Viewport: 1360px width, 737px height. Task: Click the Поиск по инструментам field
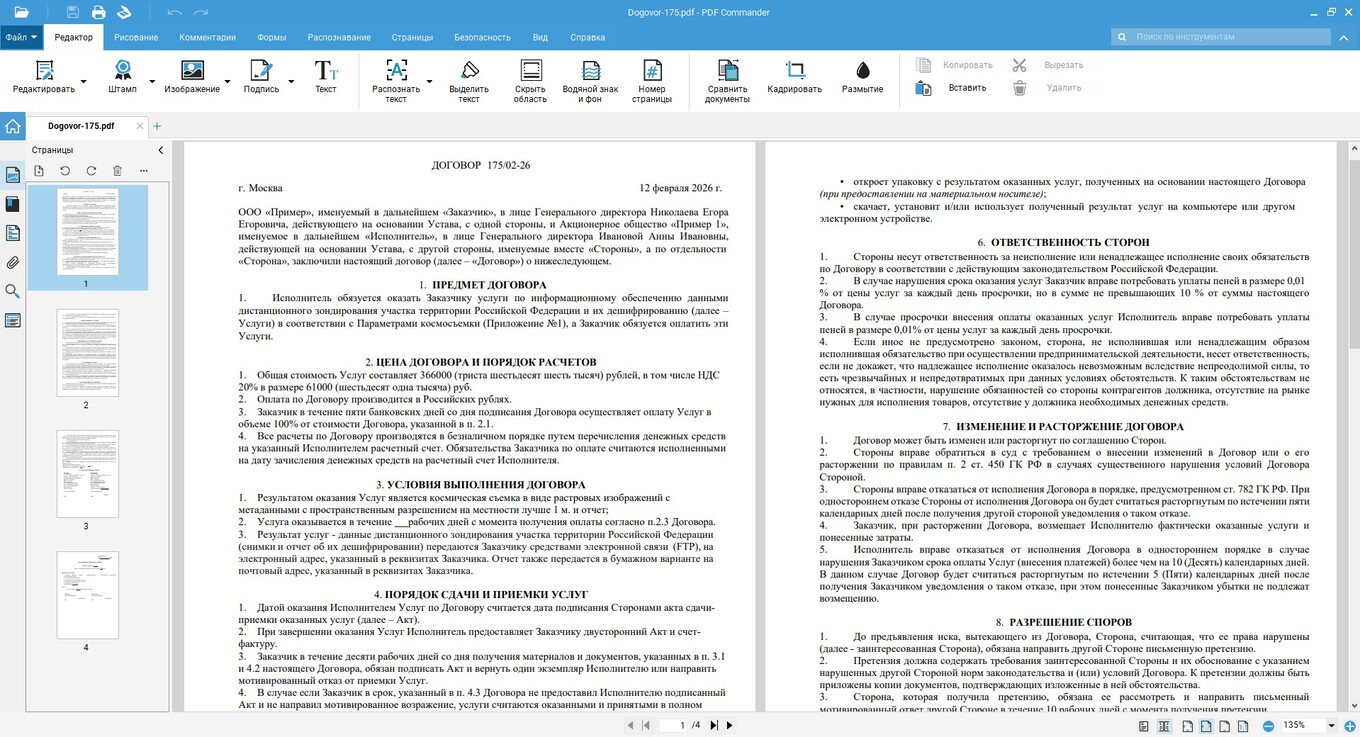tap(1221, 37)
